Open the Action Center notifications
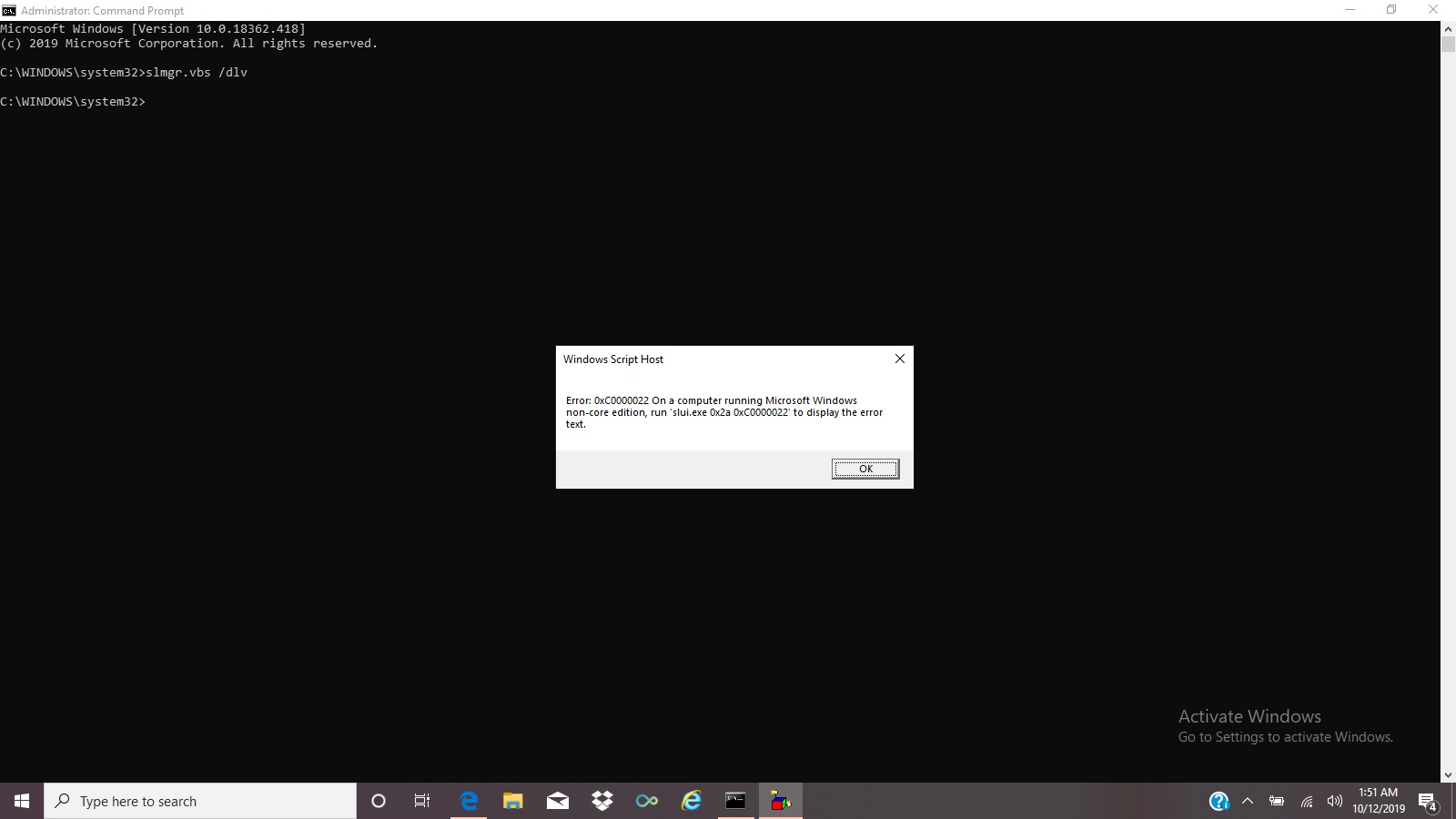The width and height of the screenshot is (1456, 819). (1429, 801)
